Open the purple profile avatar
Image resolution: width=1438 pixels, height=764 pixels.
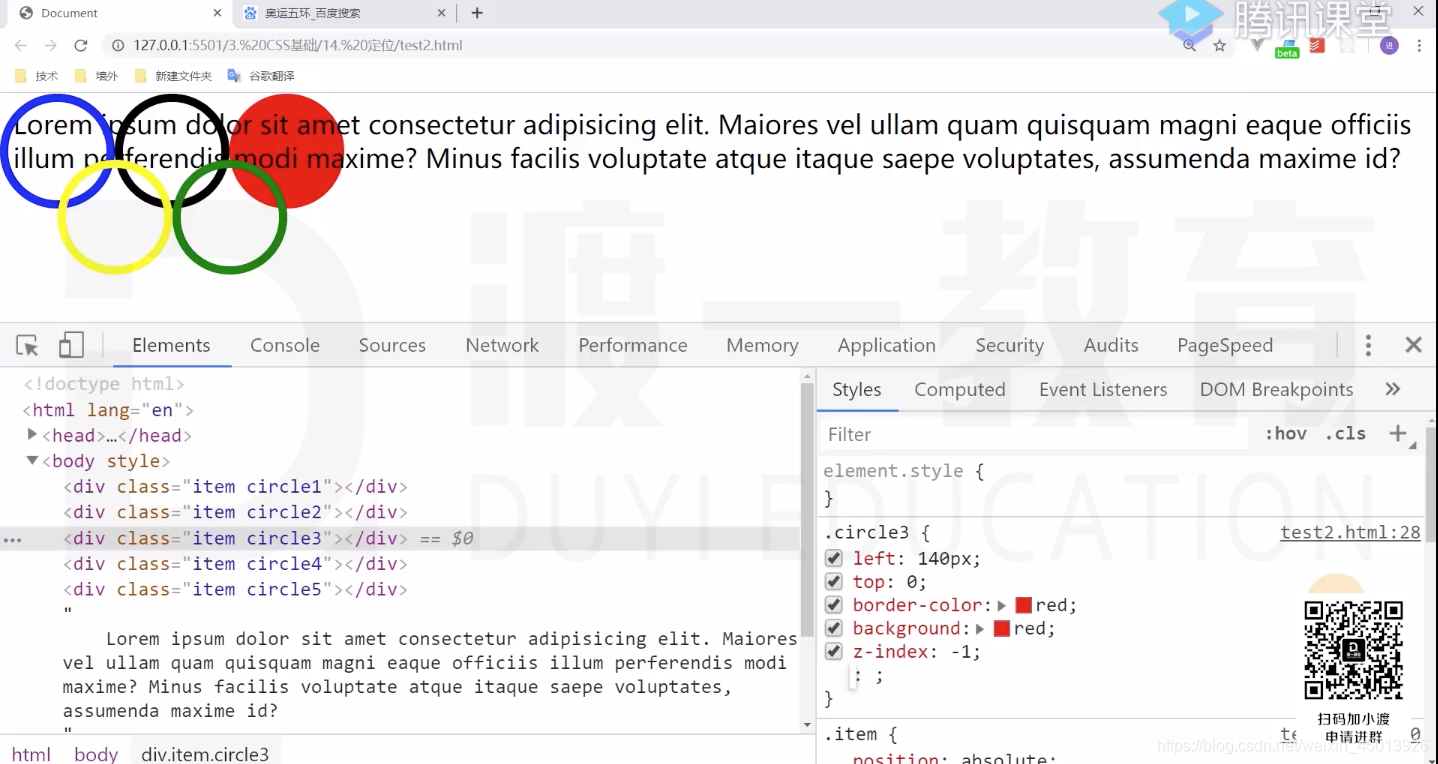(1389, 46)
